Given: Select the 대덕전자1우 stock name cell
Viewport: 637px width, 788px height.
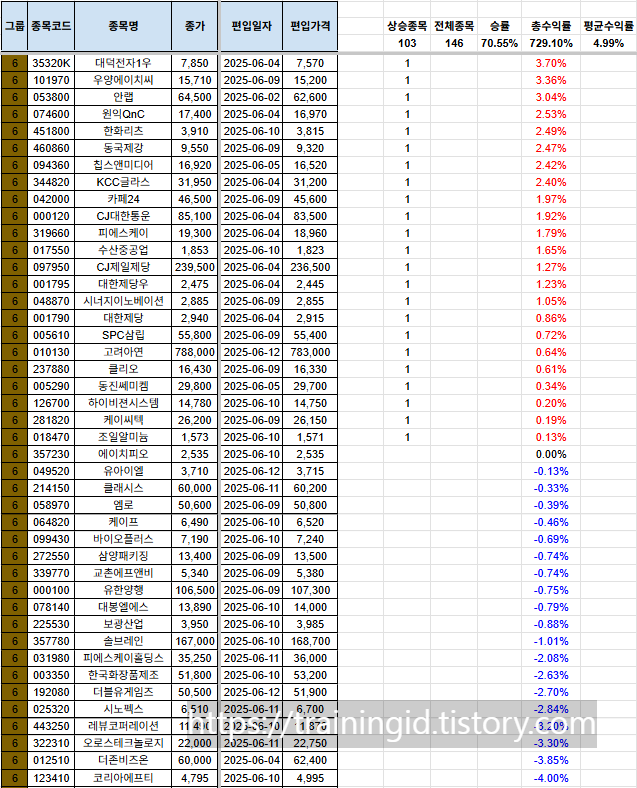Looking at the screenshot, I should (123, 63).
